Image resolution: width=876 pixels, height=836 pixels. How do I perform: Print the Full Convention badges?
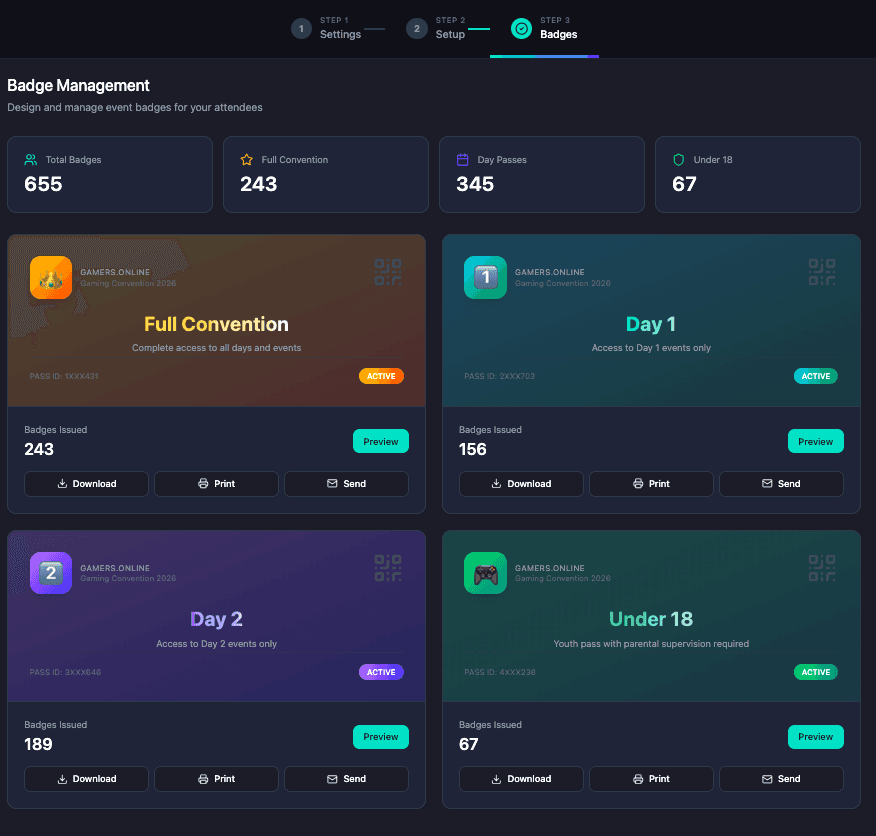pyautogui.click(x=217, y=484)
